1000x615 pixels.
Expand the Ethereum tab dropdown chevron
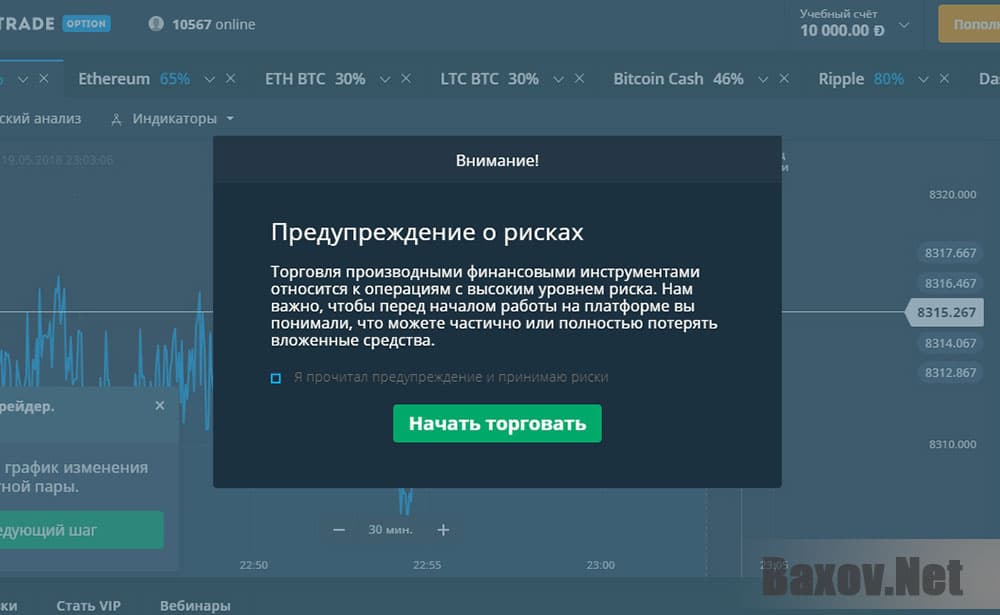209,78
